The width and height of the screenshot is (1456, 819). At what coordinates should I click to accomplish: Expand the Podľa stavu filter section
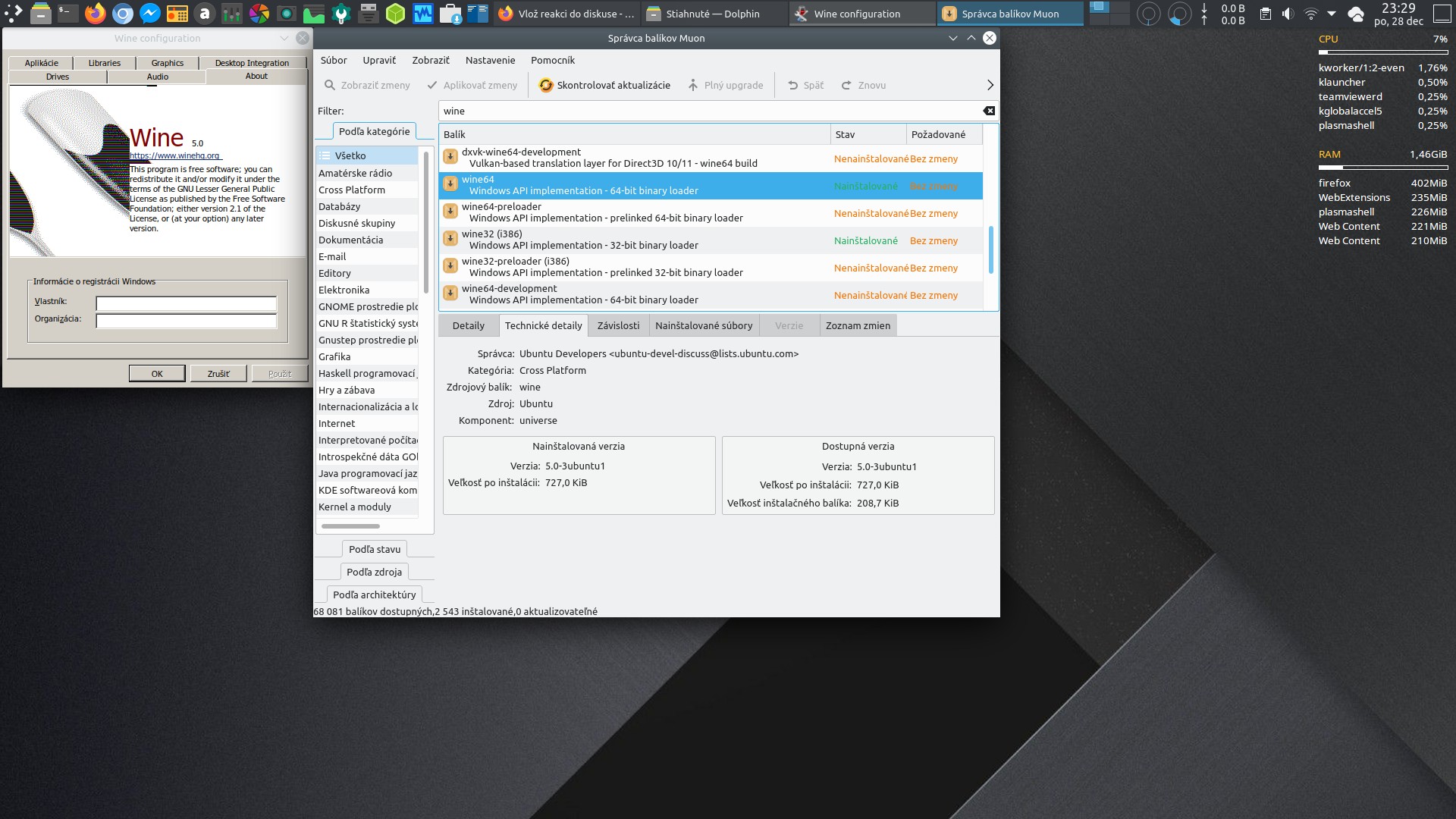[x=375, y=549]
